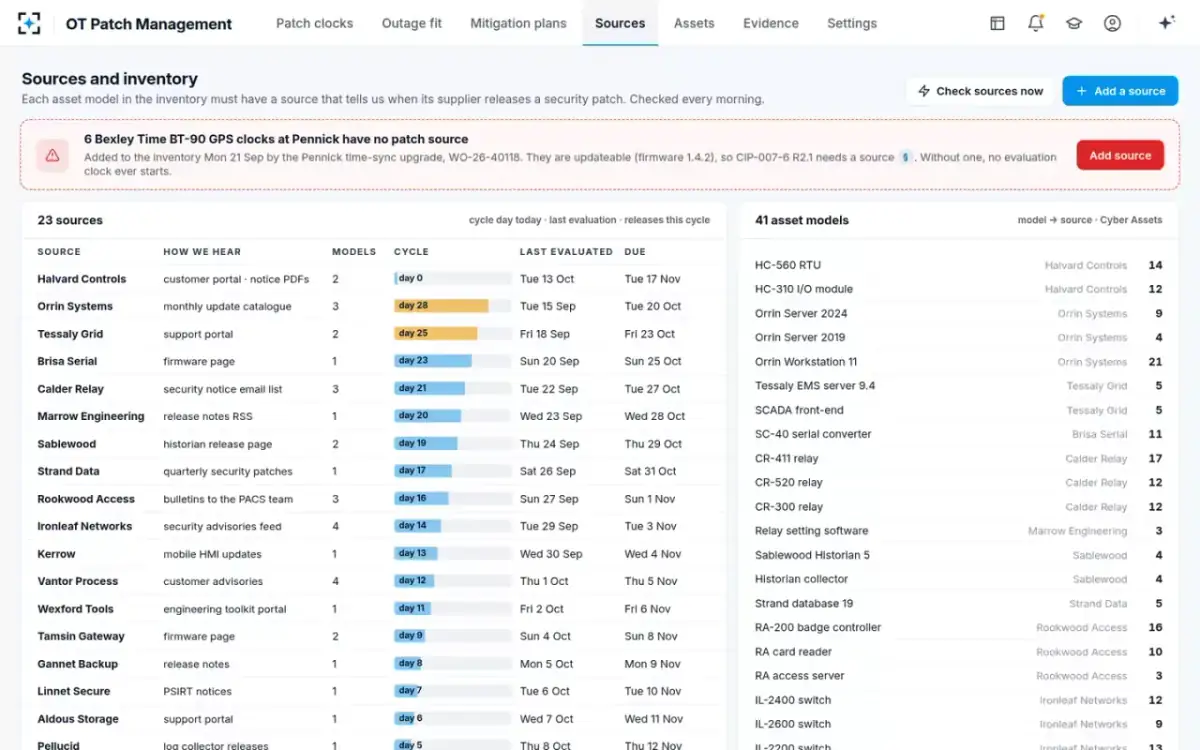Select Vantor Process in sources list
The height and width of the screenshot is (750, 1200).
click(x=78, y=581)
